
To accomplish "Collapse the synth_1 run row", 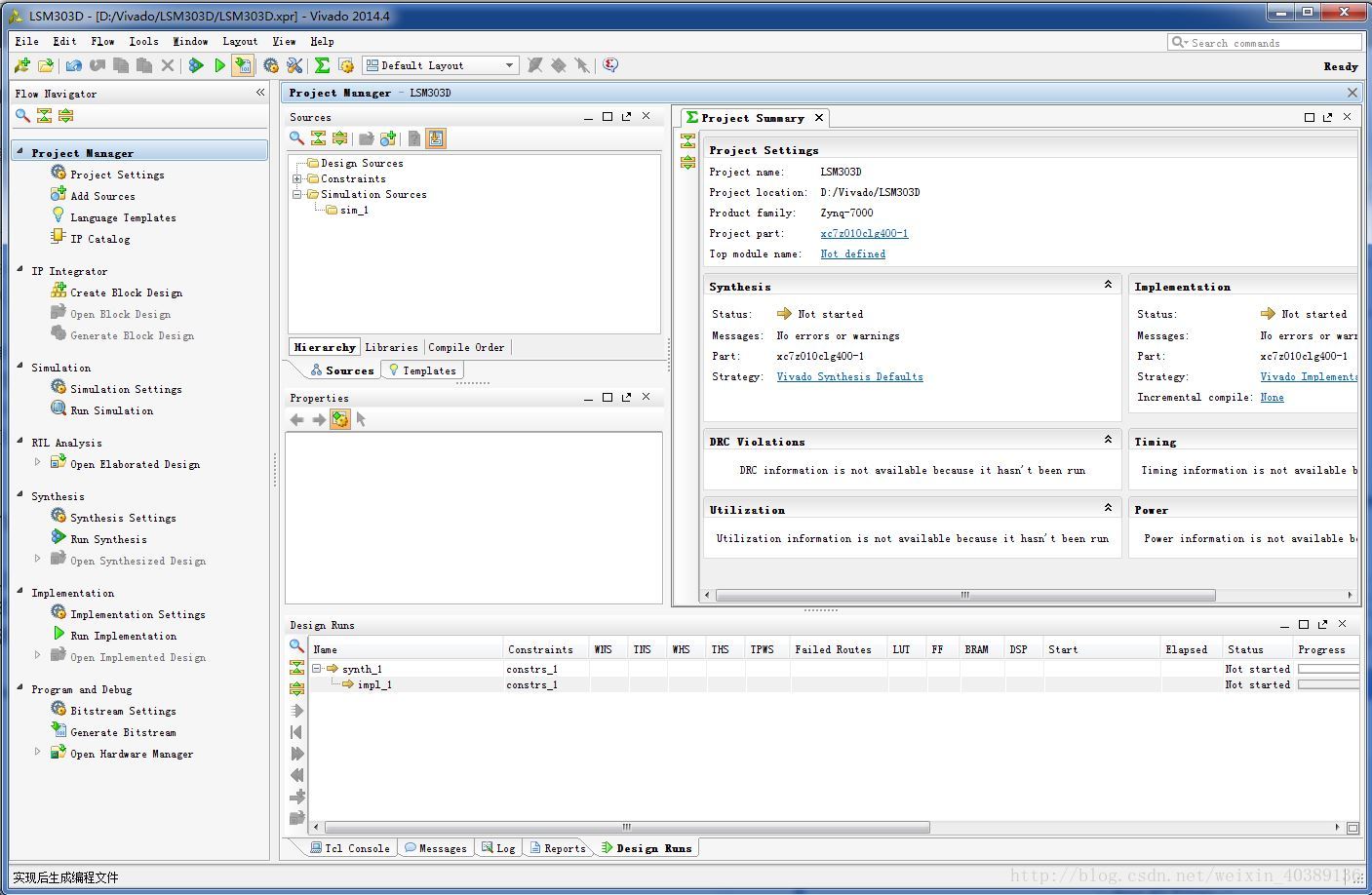I will [317, 669].
